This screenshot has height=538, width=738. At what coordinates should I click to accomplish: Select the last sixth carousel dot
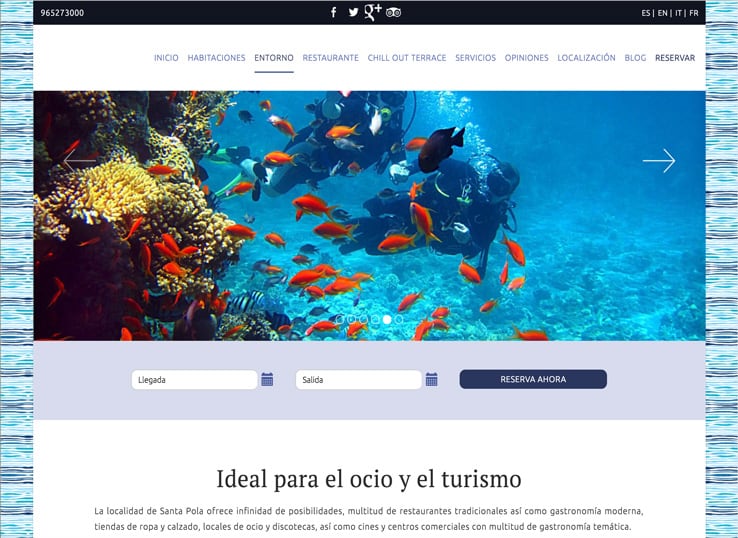399,319
